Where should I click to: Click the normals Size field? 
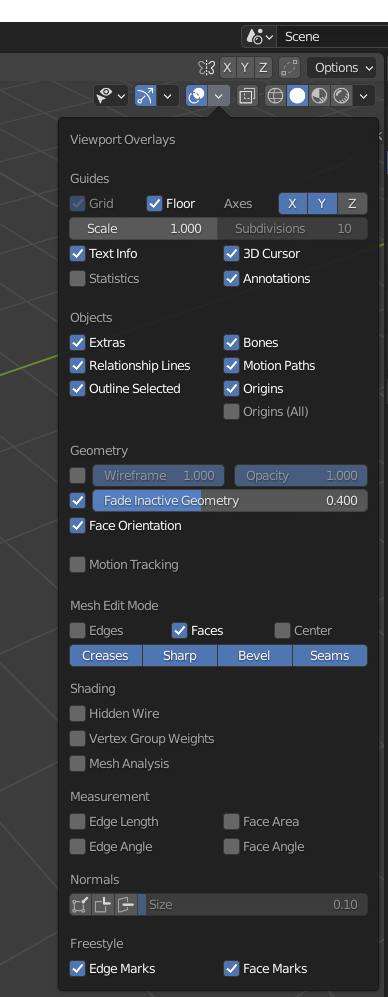pos(253,904)
